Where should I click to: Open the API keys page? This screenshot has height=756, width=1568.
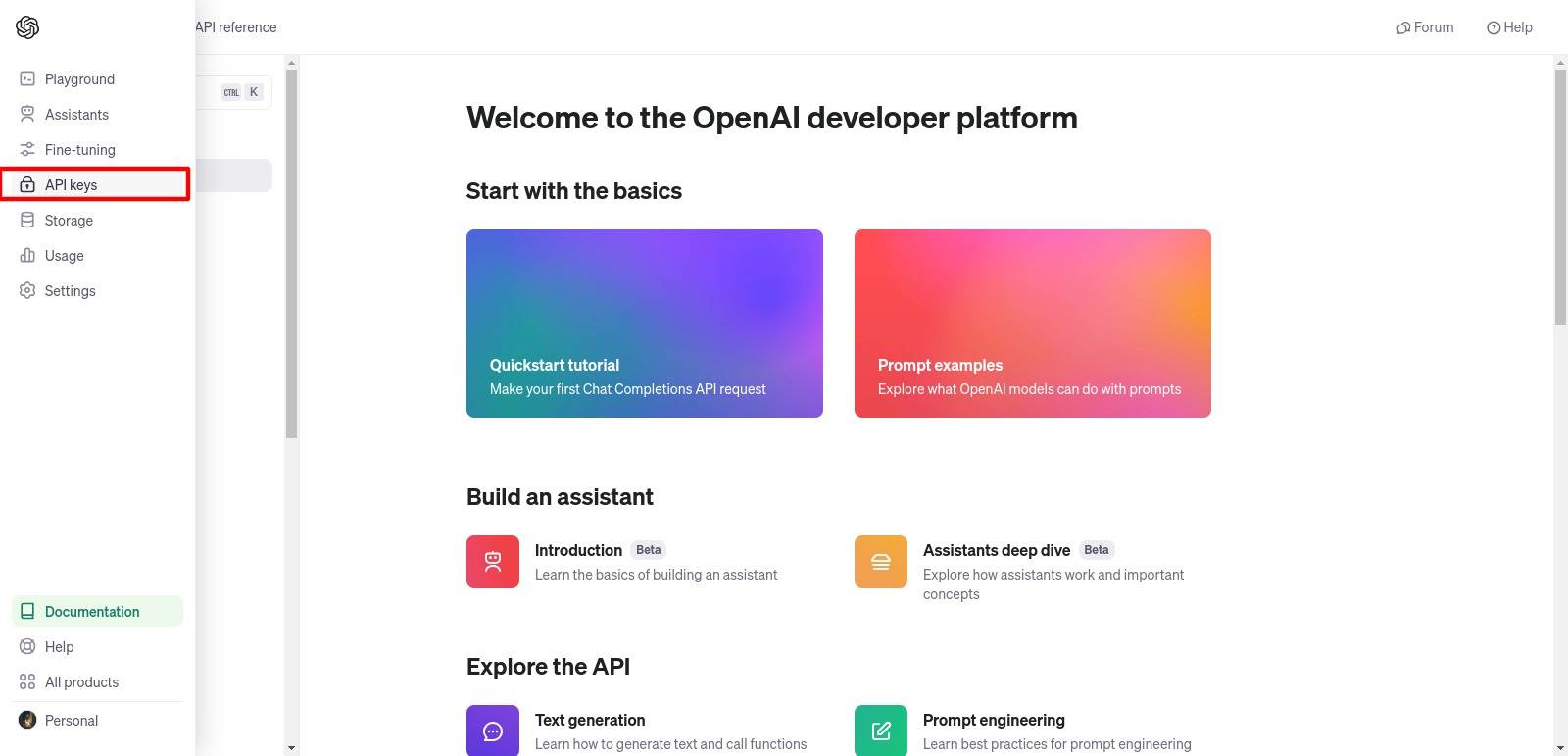[x=71, y=185]
